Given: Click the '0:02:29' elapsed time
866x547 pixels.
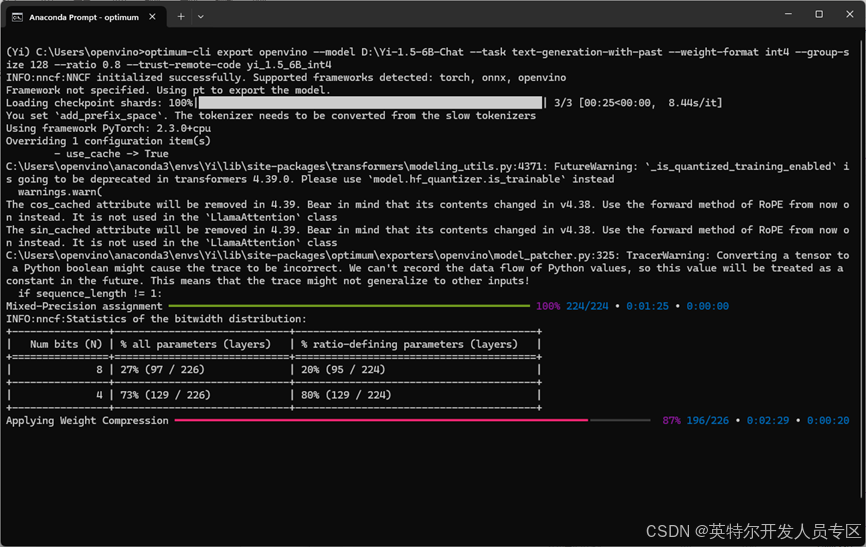Looking at the screenshot, I should coord(768,420).
